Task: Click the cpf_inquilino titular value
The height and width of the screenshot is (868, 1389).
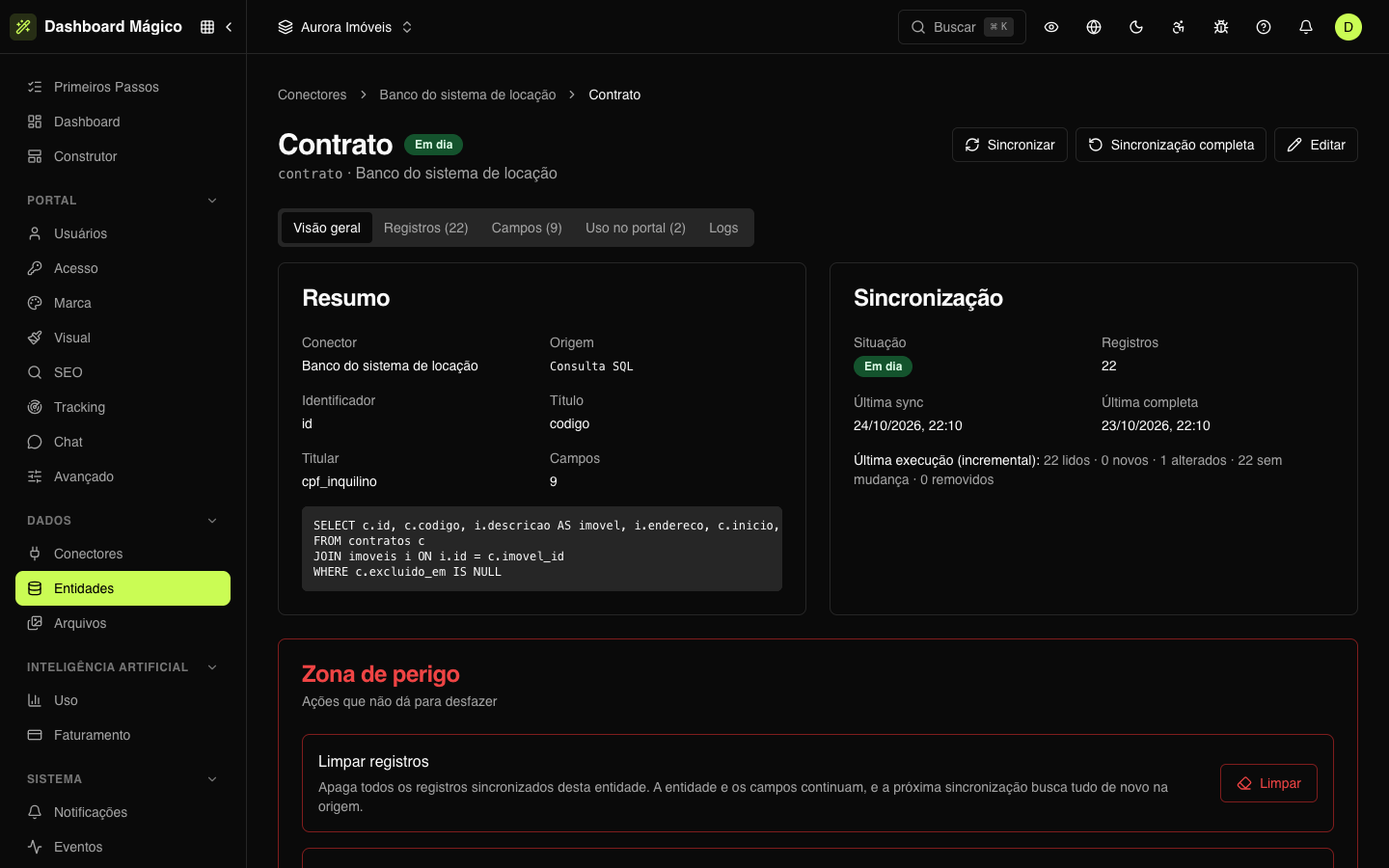Action: tap(340, 481)
